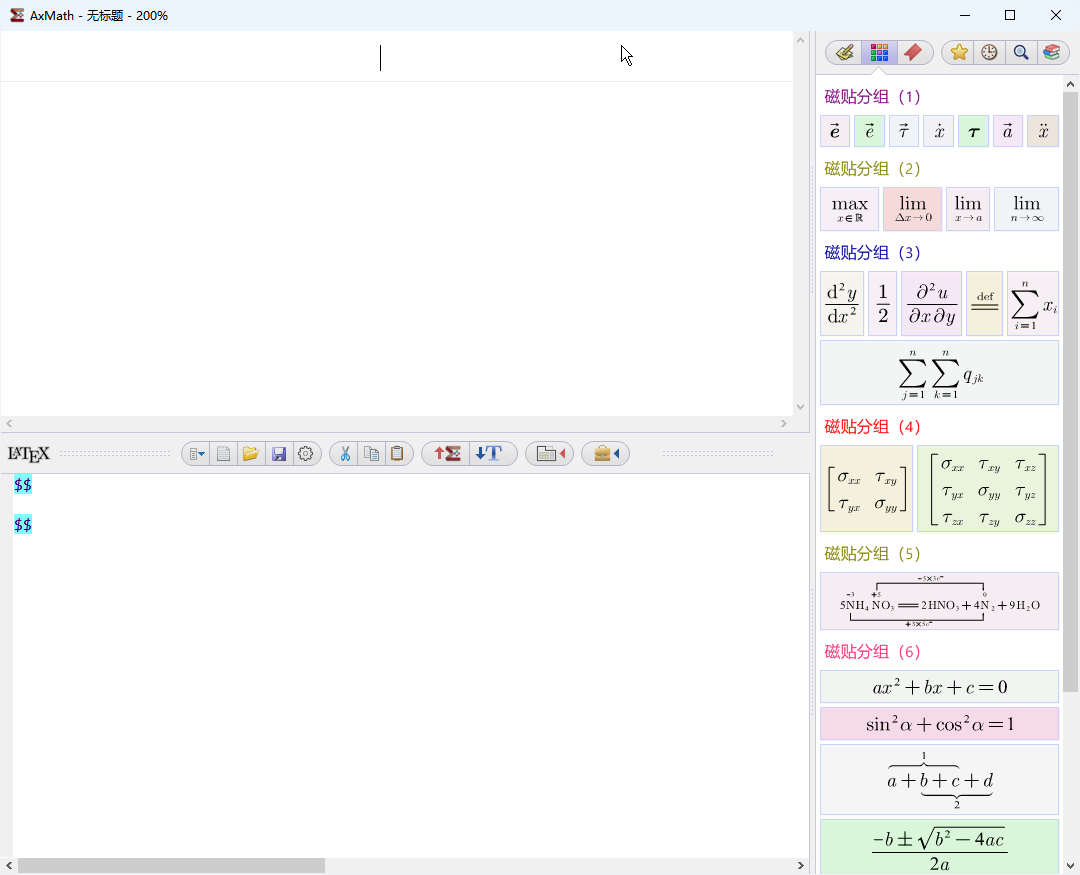This screenshot has height=875, width=1080.
Task: Switch to the handwriting notepad tab
Action: point(845,53)
